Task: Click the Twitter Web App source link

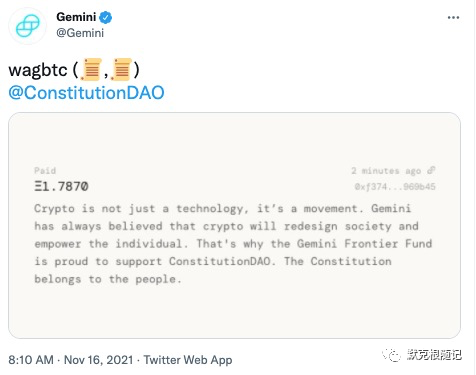Action: tap(188, 360)
